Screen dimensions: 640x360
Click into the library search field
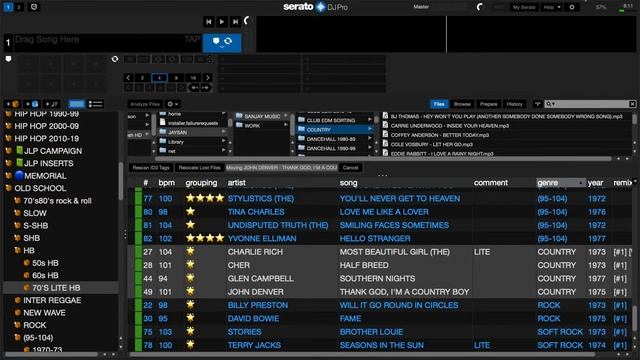coord(589,104)
